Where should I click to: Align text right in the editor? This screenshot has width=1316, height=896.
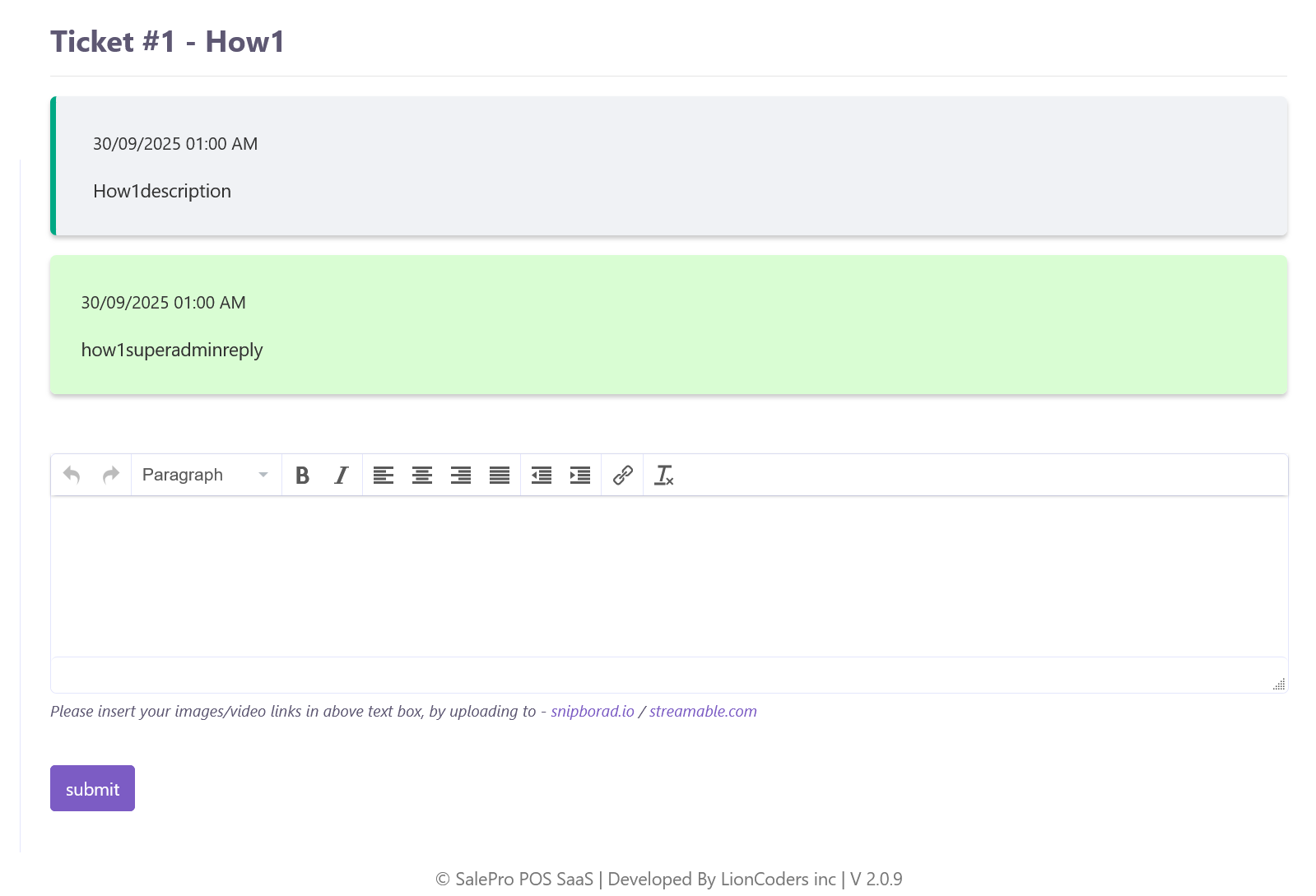(x=461, y=475)
